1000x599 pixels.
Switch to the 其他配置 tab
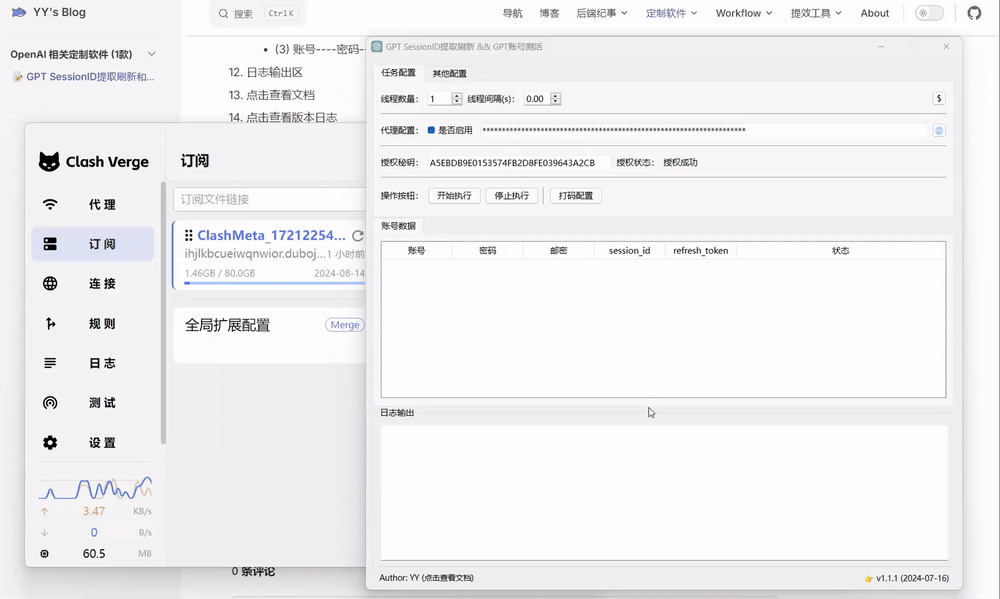tap(449, 73)
